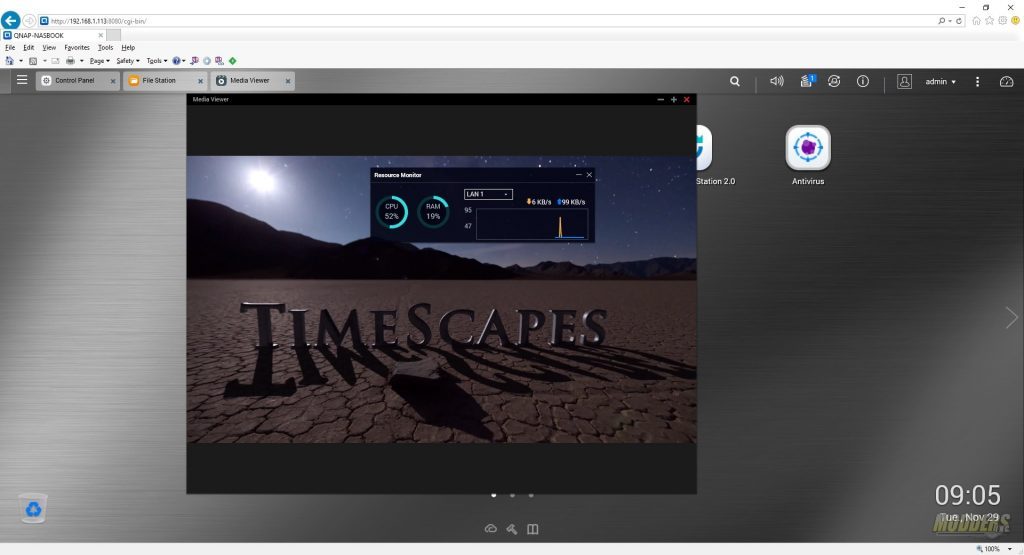Click the browser Back button
Viewport: 1024px width, 555px height.
click(x=10, y=20)
